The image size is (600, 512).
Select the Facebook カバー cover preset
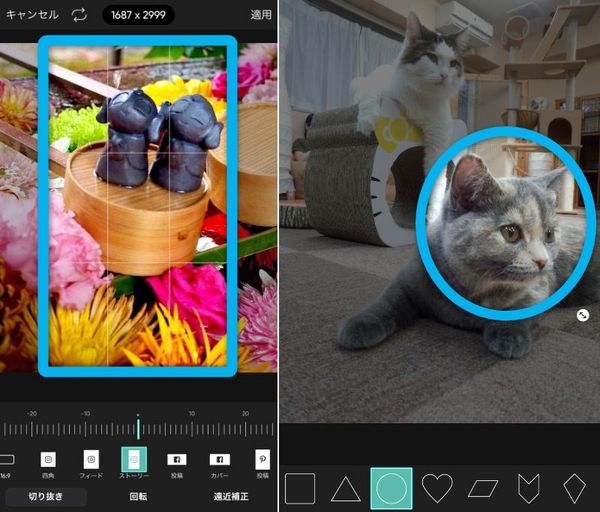(x=220, y=465)
